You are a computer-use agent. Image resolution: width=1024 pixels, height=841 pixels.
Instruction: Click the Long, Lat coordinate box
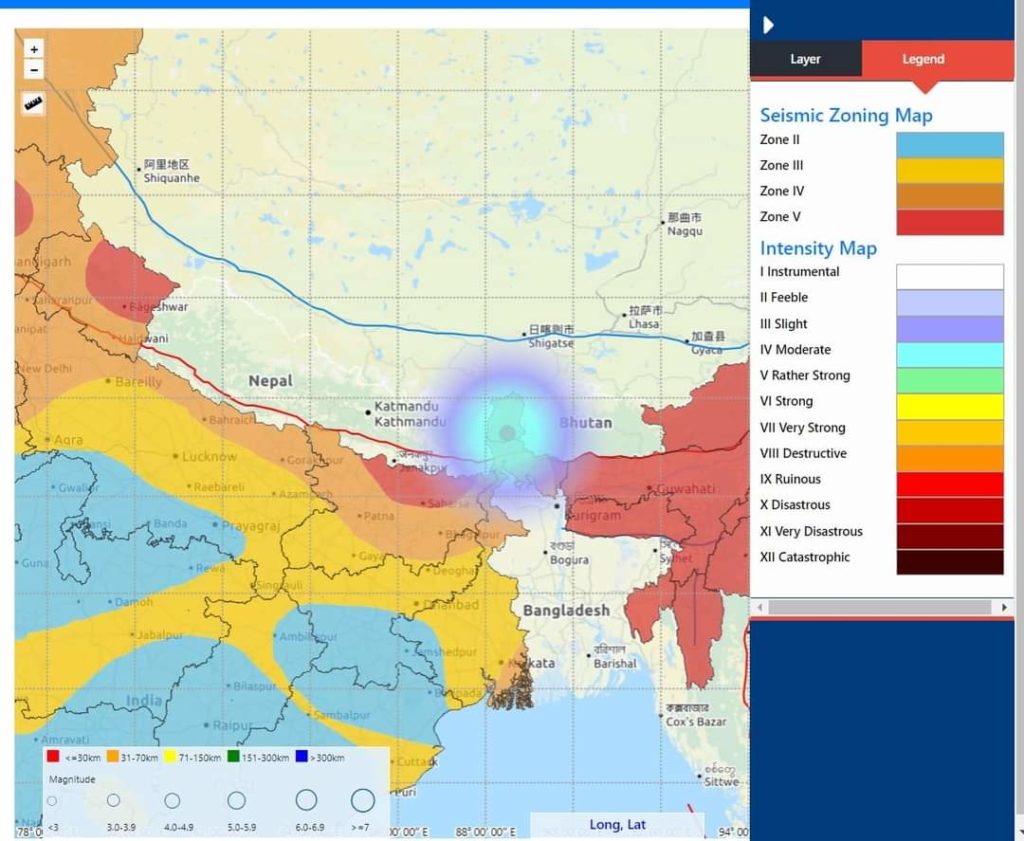point(617,825)
